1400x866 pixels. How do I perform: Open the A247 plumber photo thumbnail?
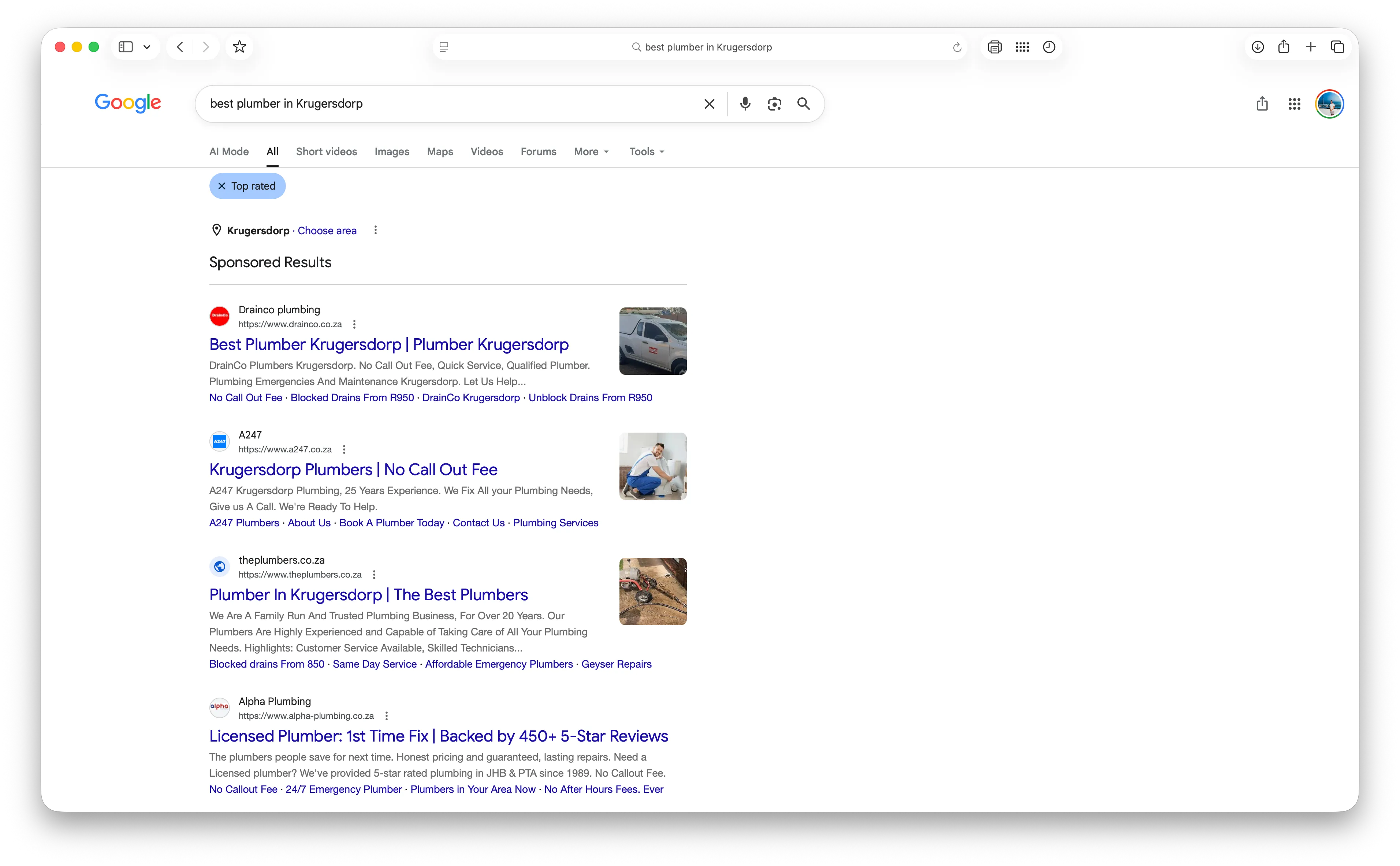(652, 466)
